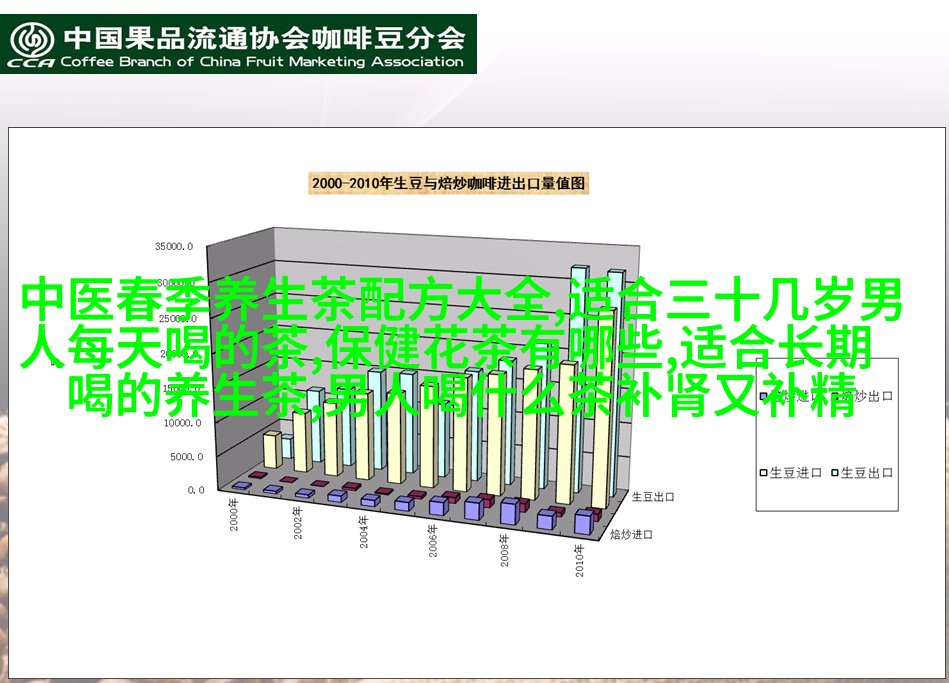Select the 2002年 axis label
This screenshot has height=683, width=949.
coord(298,524)
